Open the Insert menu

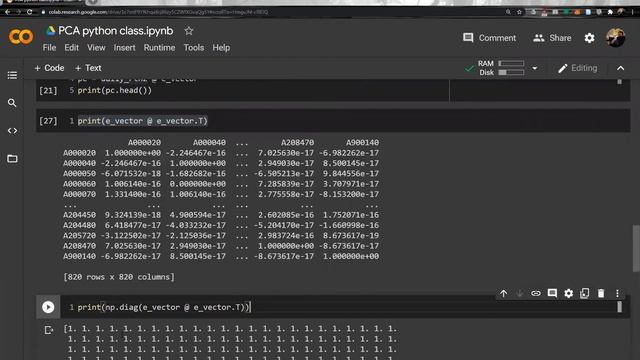[x=124, y=48]
